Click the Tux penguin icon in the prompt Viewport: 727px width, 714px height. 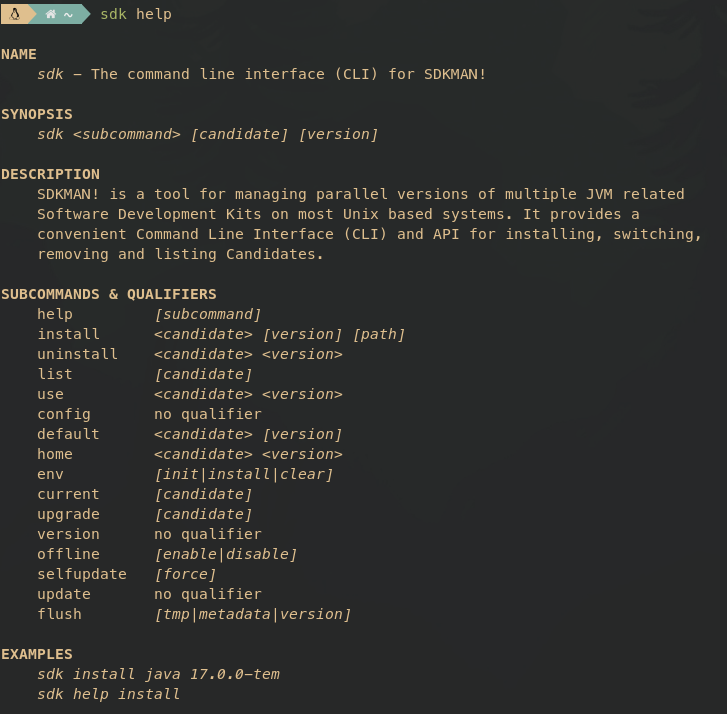click(x=13, y=14)
